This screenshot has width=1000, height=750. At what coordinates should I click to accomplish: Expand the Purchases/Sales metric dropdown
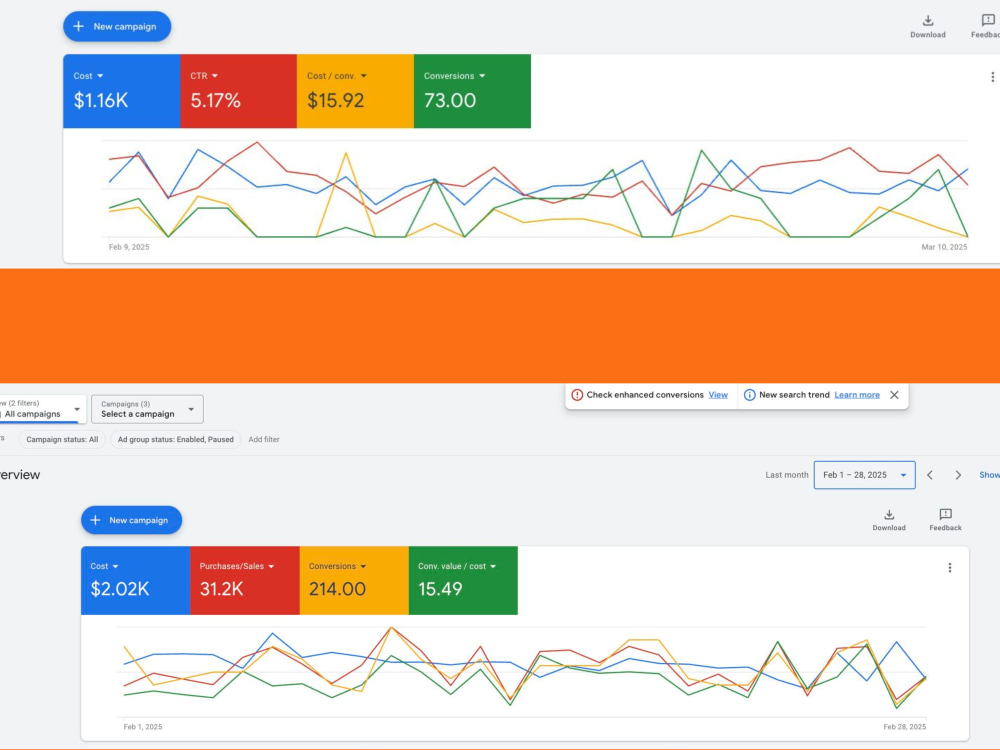(x=271, y=566)
